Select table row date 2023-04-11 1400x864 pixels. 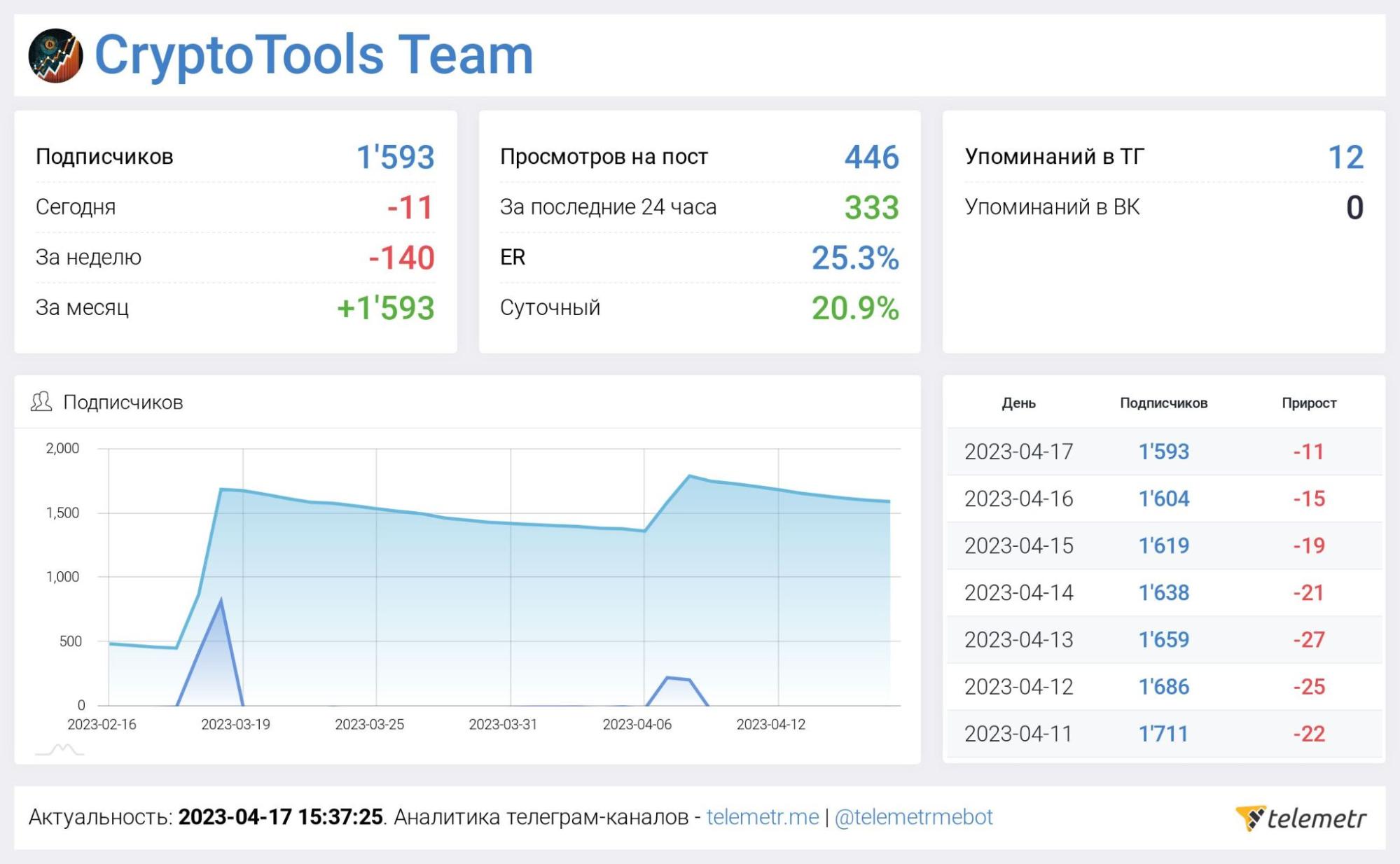[1018, 733]
